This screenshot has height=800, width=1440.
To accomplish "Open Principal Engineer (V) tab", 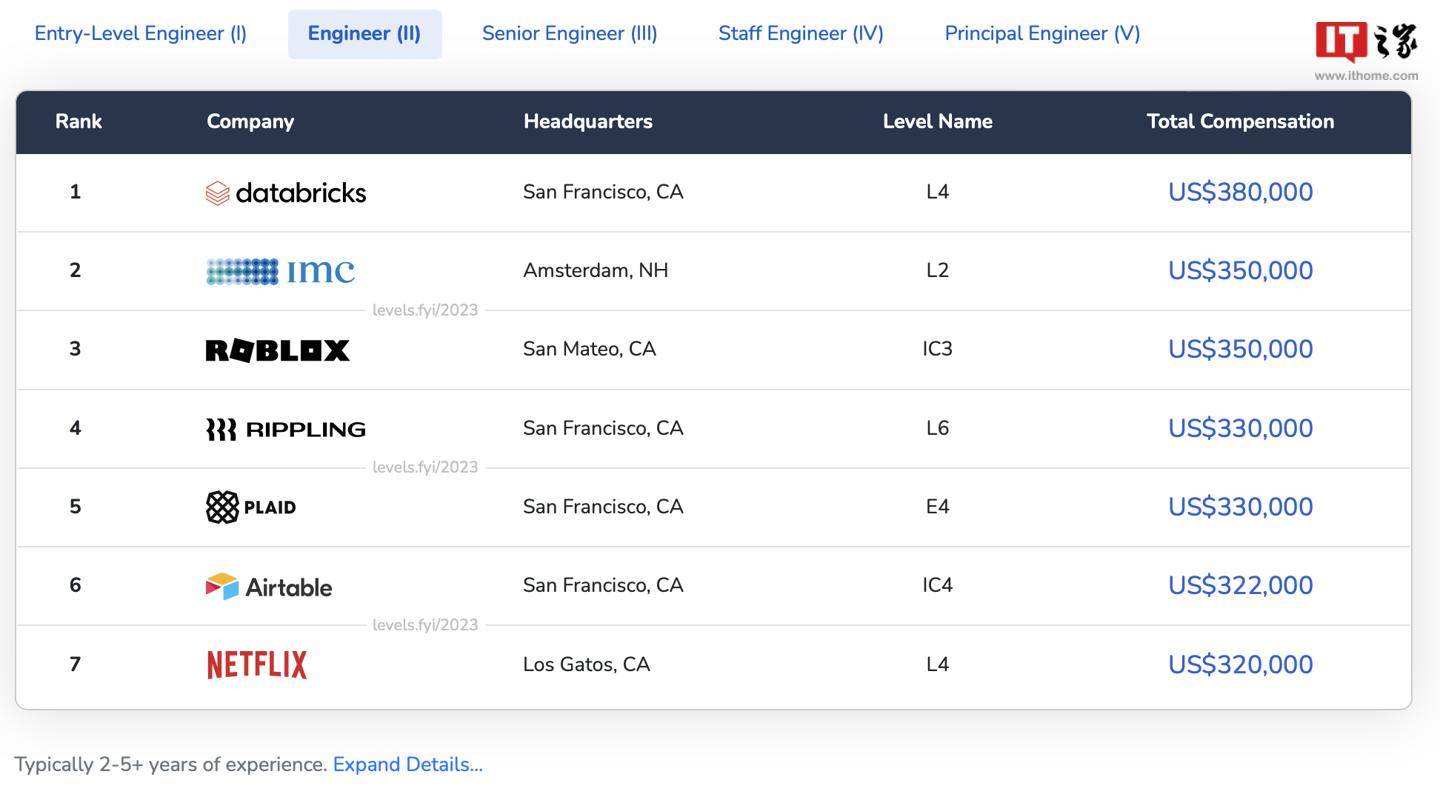I will point(1043,33).
